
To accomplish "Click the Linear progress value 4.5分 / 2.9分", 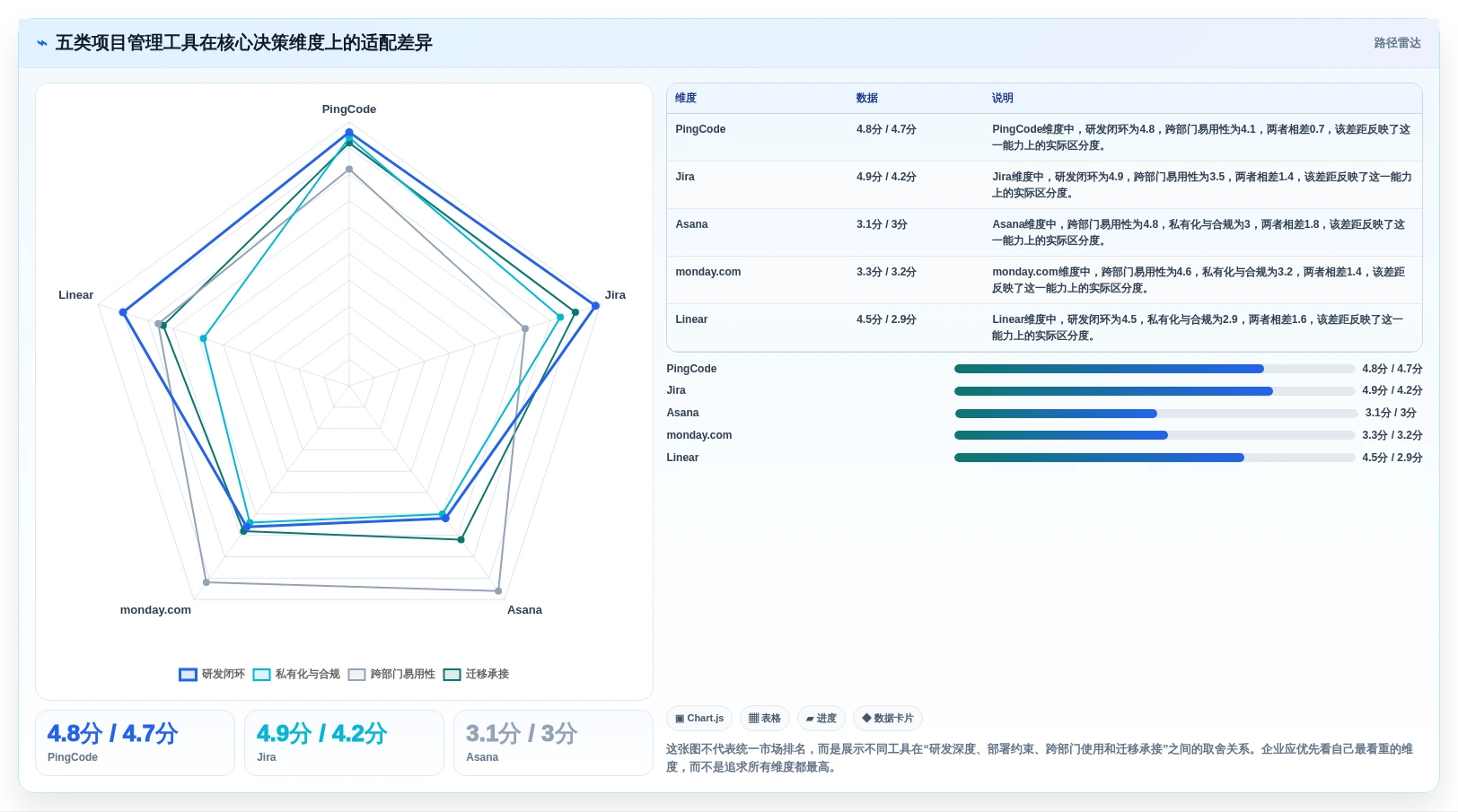I will (1392, 458).
